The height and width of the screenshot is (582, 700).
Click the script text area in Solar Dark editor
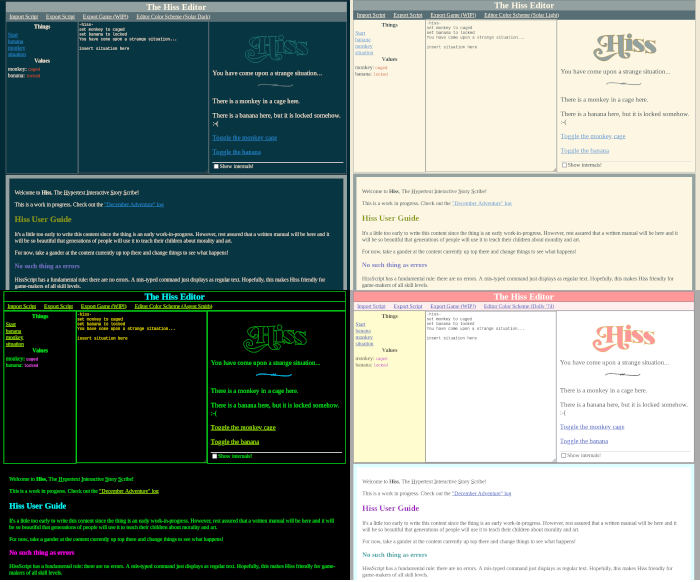143,97
